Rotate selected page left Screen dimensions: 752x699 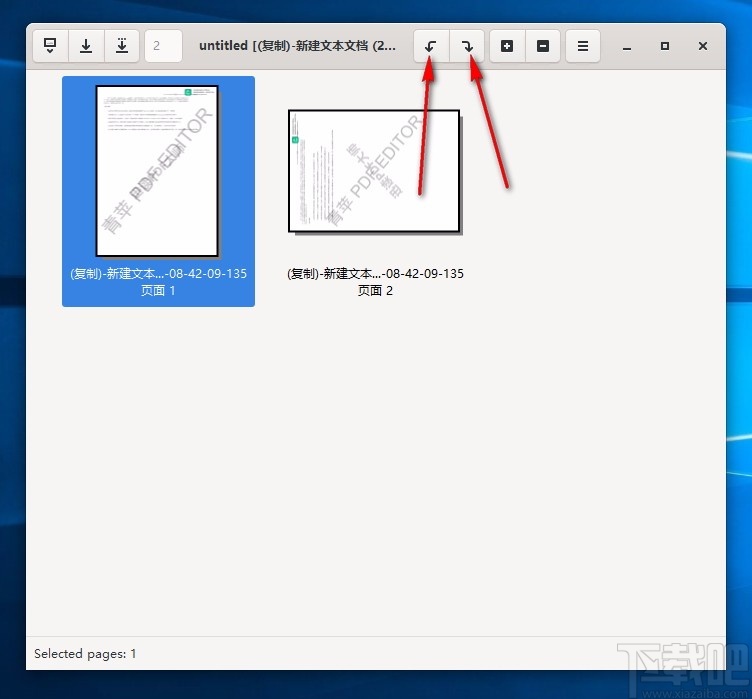431,46
